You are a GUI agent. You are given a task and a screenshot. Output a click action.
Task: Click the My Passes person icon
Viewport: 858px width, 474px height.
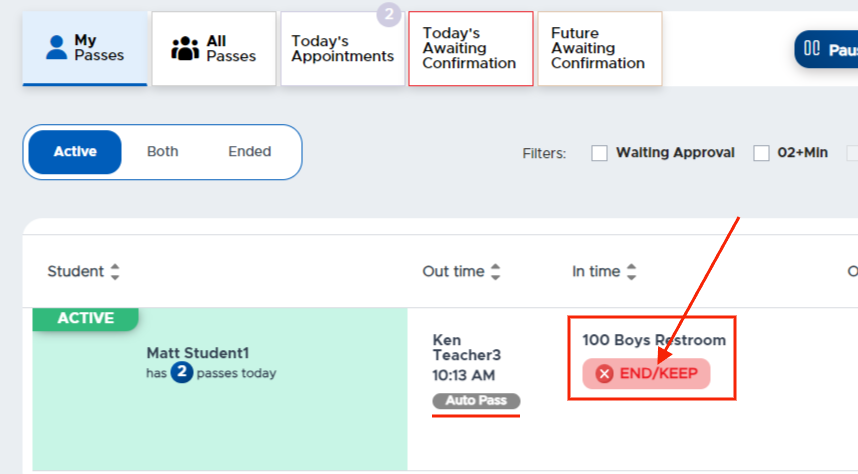[56, 48]
